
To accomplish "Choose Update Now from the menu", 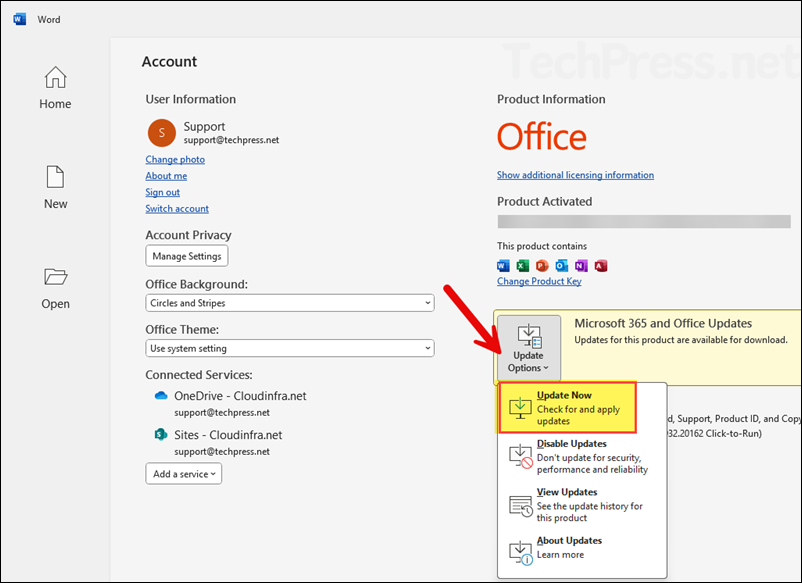I will pyautogui.click(x=567, y=408).
